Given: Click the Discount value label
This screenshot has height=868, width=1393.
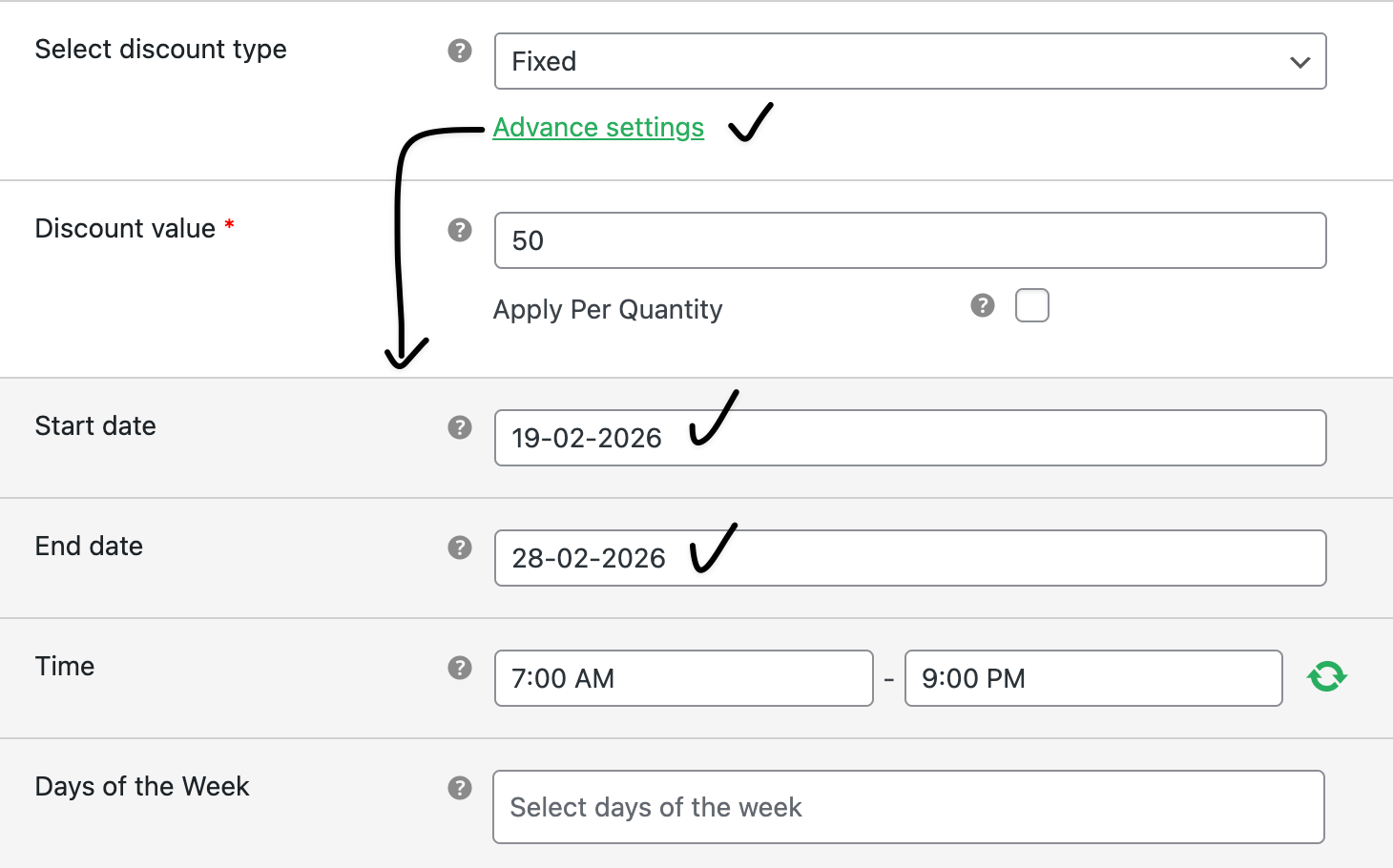Looking at the screenshot, I should coord(125,229).
